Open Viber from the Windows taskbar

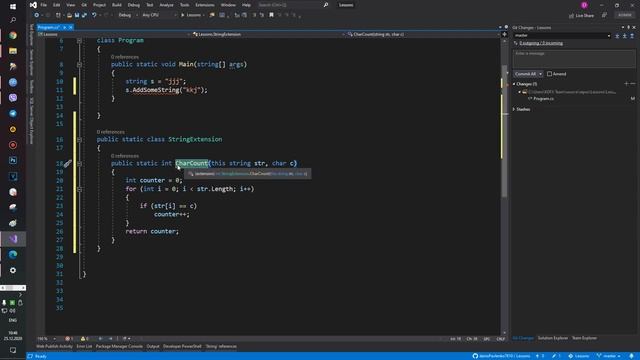[x=13, y=98]
